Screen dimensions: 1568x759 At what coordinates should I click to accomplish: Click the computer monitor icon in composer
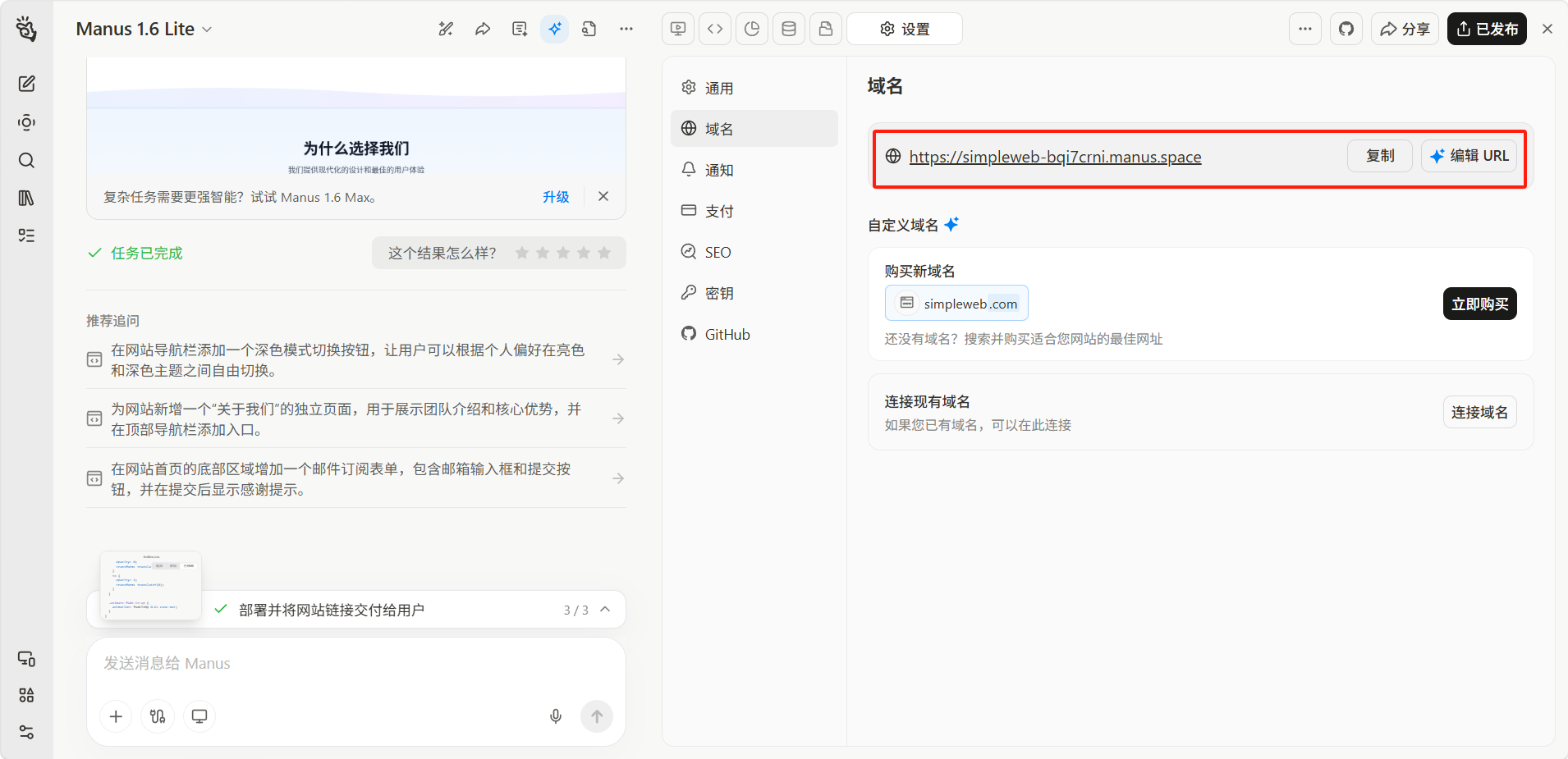coord(199,716)
